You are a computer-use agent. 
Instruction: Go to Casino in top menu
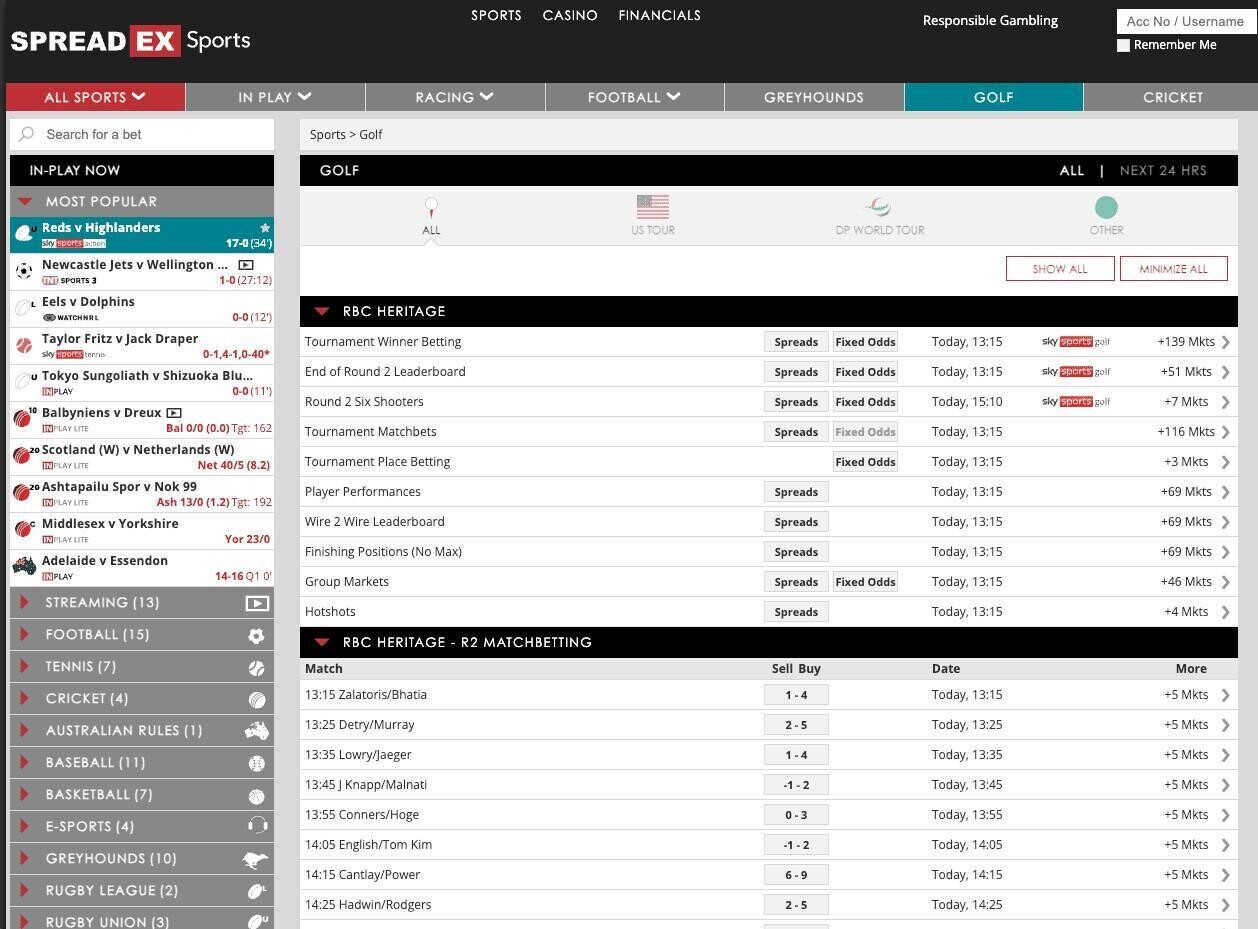(x=569, y=15)
